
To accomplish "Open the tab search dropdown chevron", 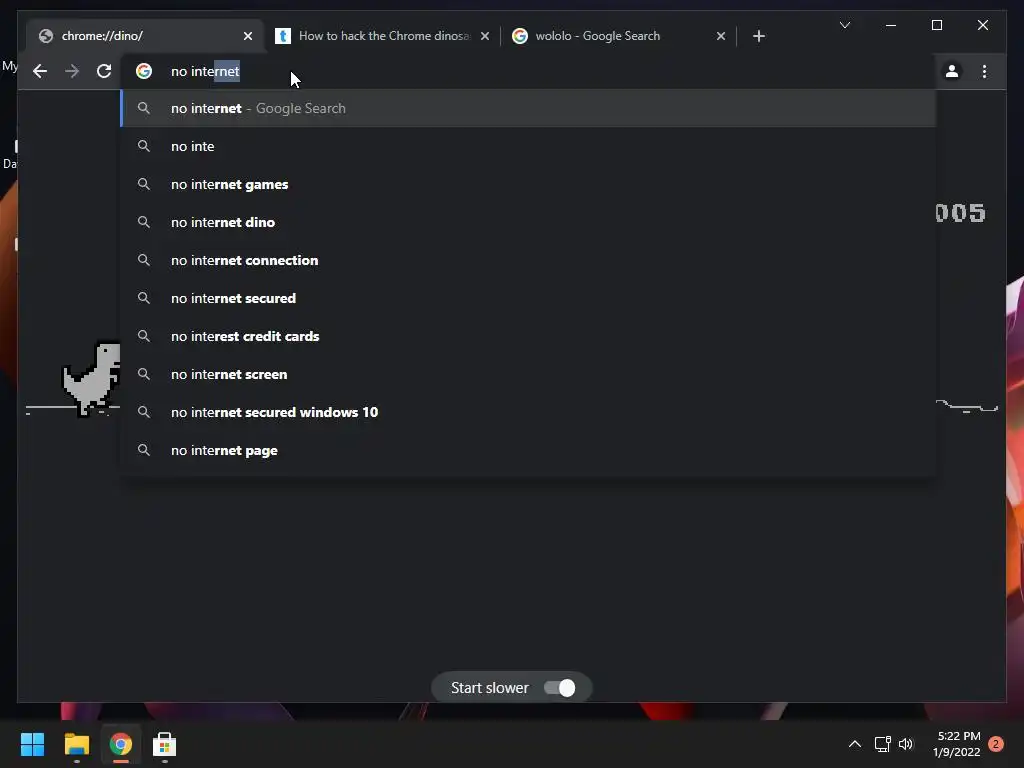I will [x=844, y=25].
